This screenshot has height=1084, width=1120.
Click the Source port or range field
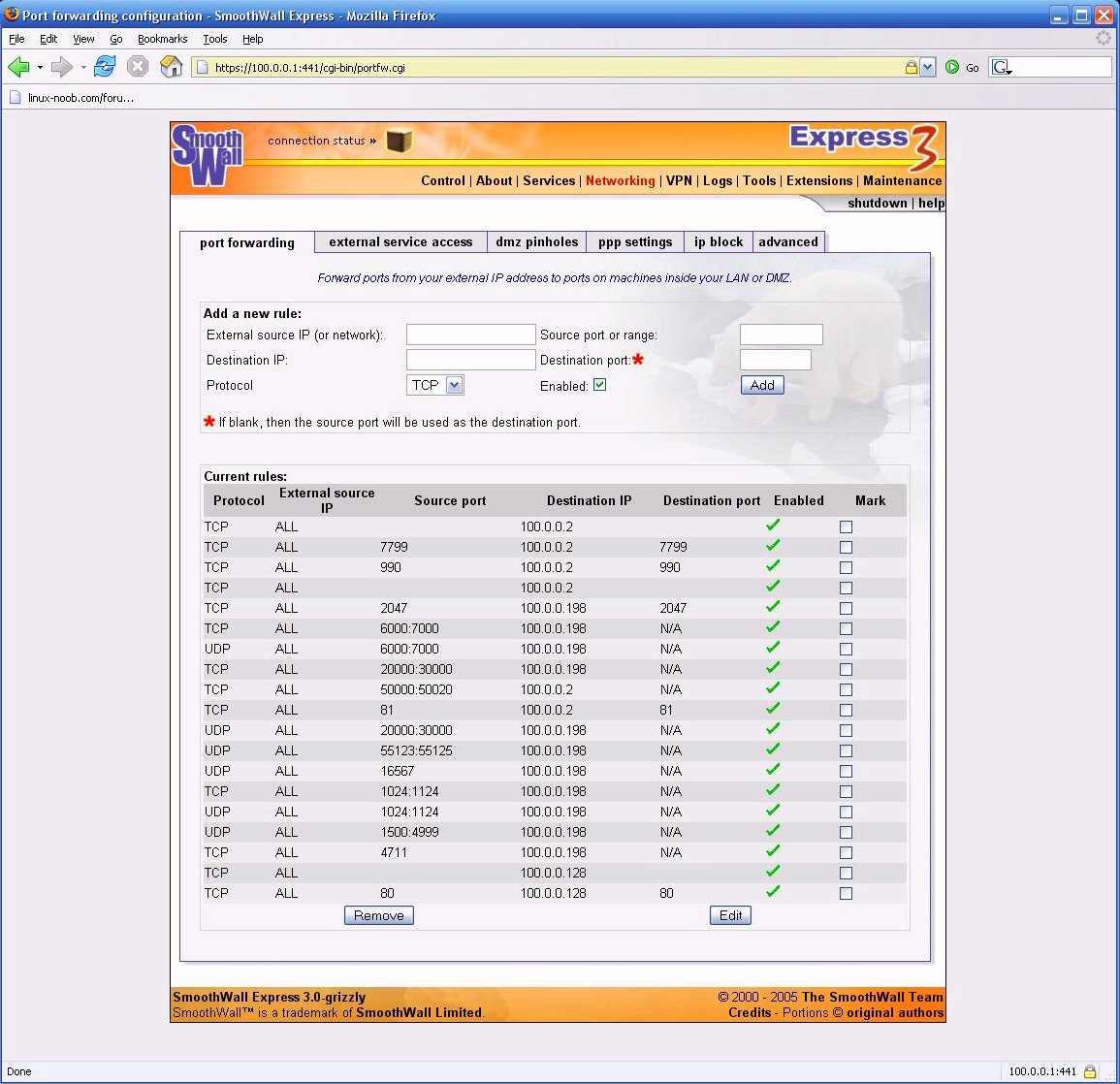pyautogui.click(x=782, y=335)
